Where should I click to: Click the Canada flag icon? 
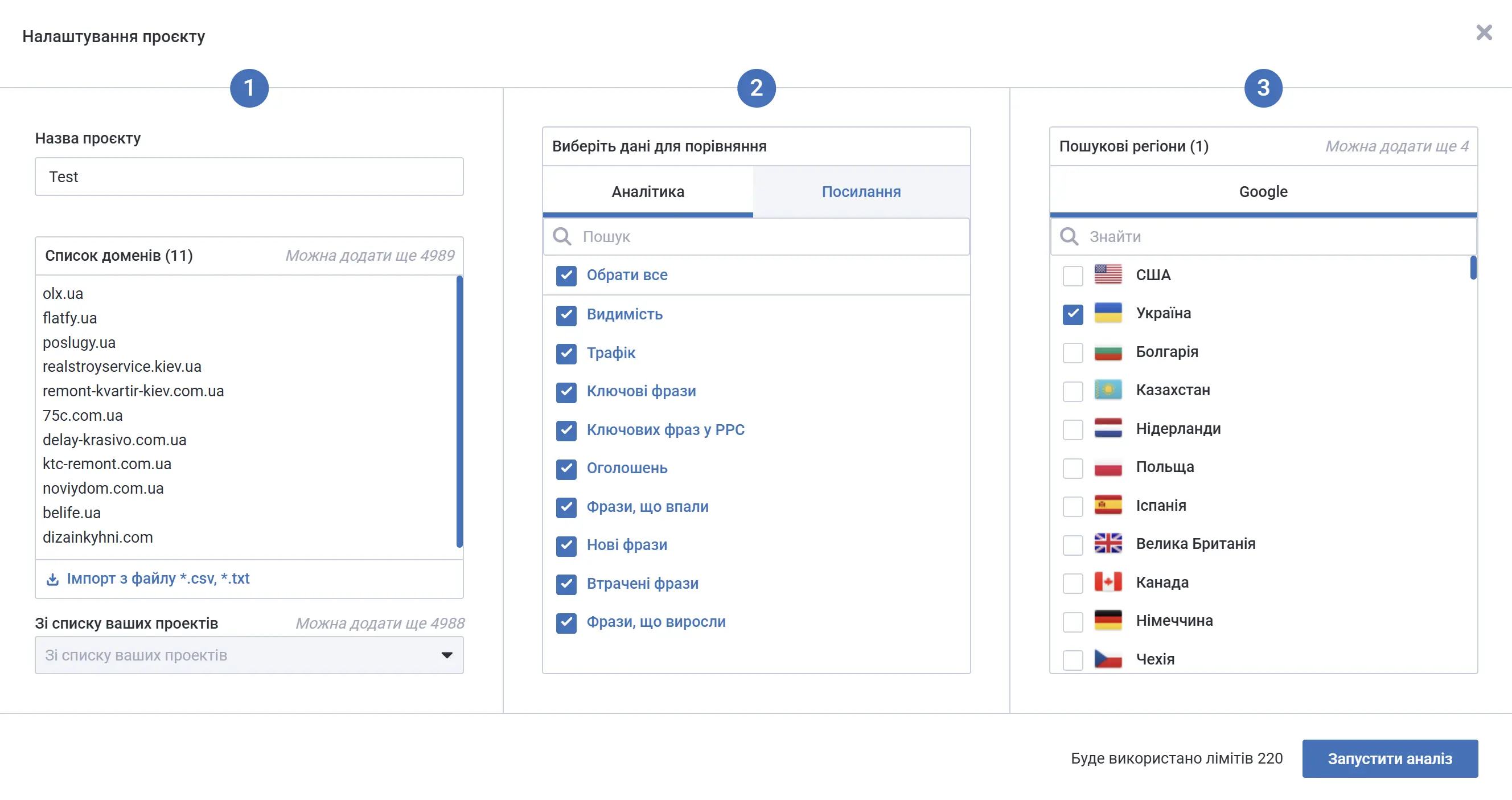(x=1108, y=582)
